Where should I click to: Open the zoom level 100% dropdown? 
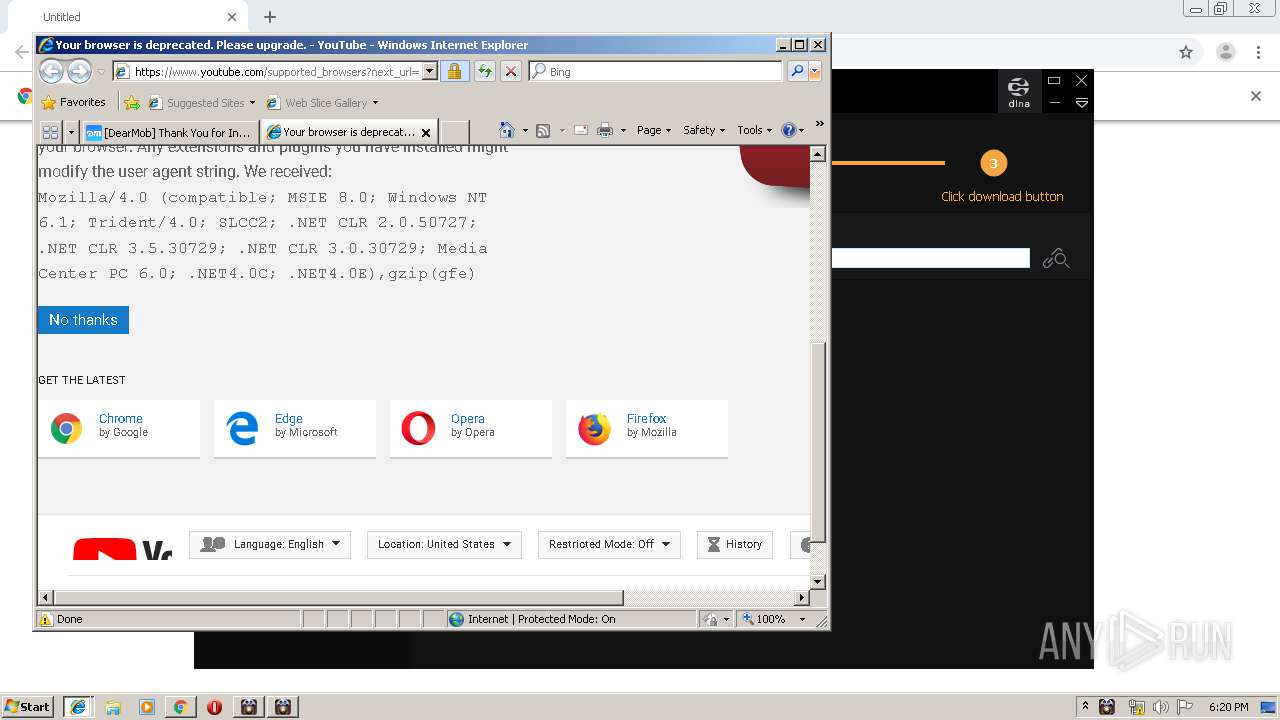tap(801, 619)
